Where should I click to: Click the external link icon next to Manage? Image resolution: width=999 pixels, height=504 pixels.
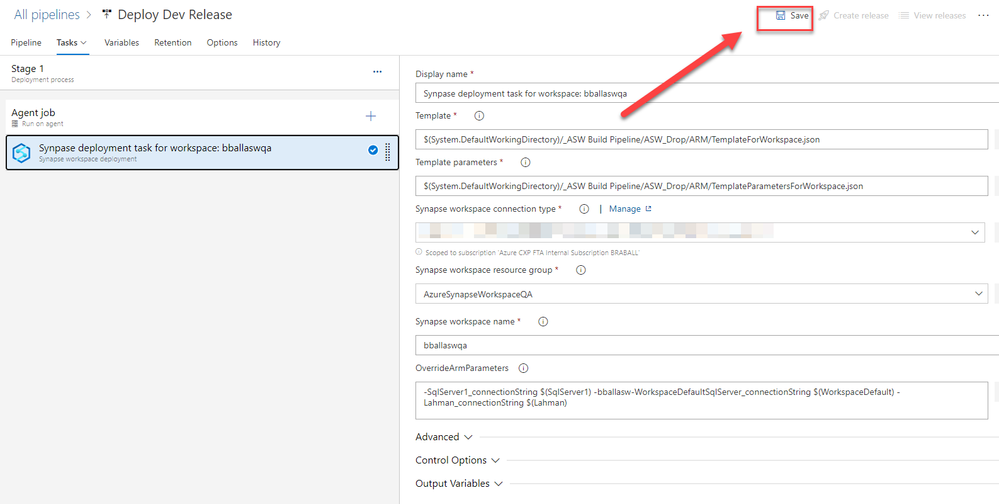(649, 208)
